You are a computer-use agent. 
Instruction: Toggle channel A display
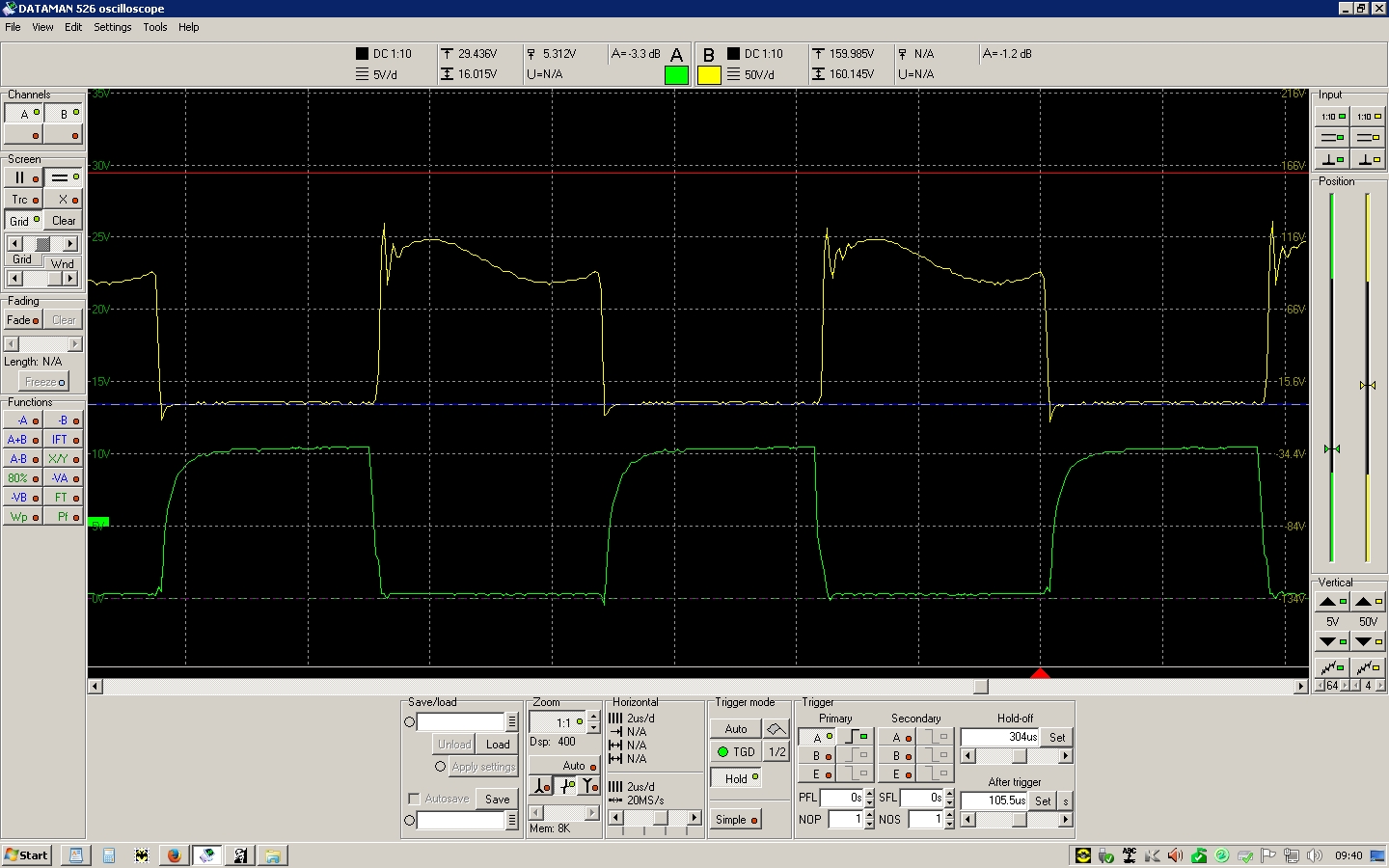click(24, 114)
